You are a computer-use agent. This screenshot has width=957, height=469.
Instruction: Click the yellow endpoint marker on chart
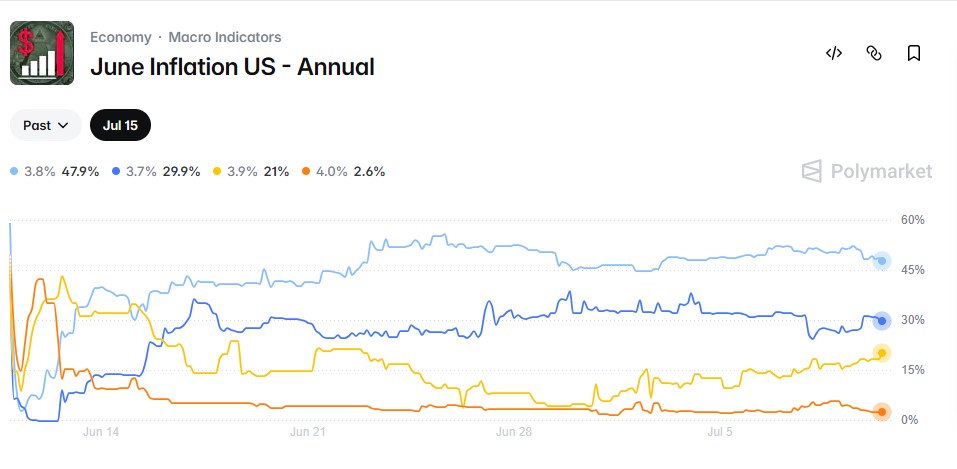click(x=881, y=353)
